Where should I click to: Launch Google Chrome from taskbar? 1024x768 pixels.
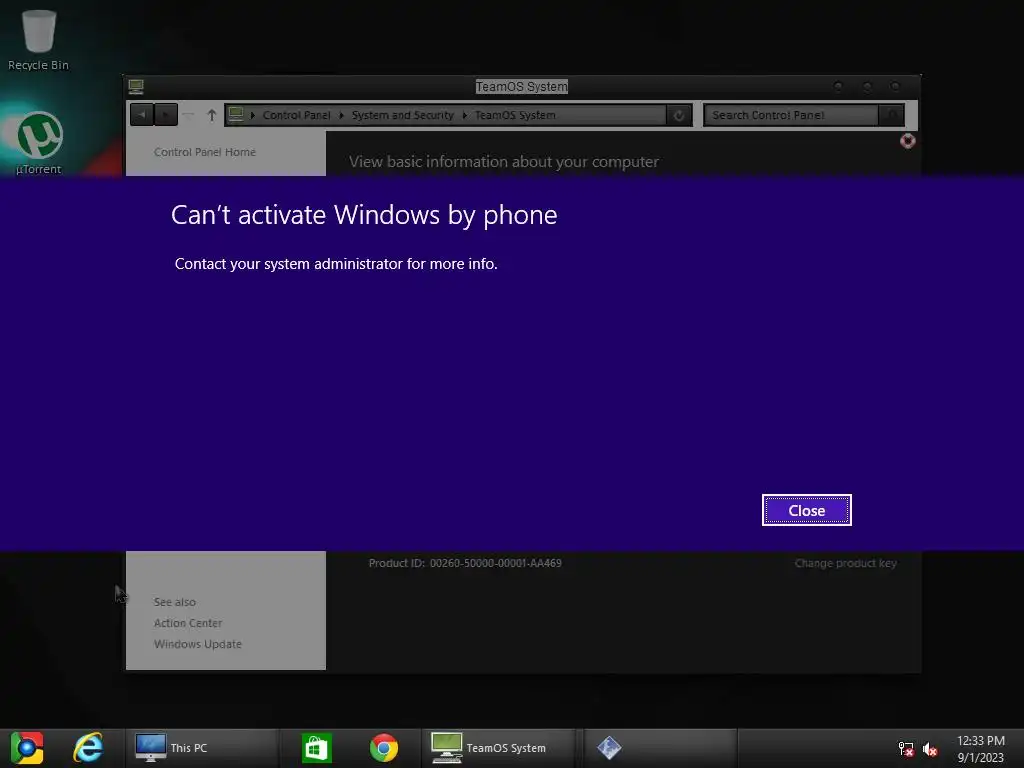click(383, 748)
